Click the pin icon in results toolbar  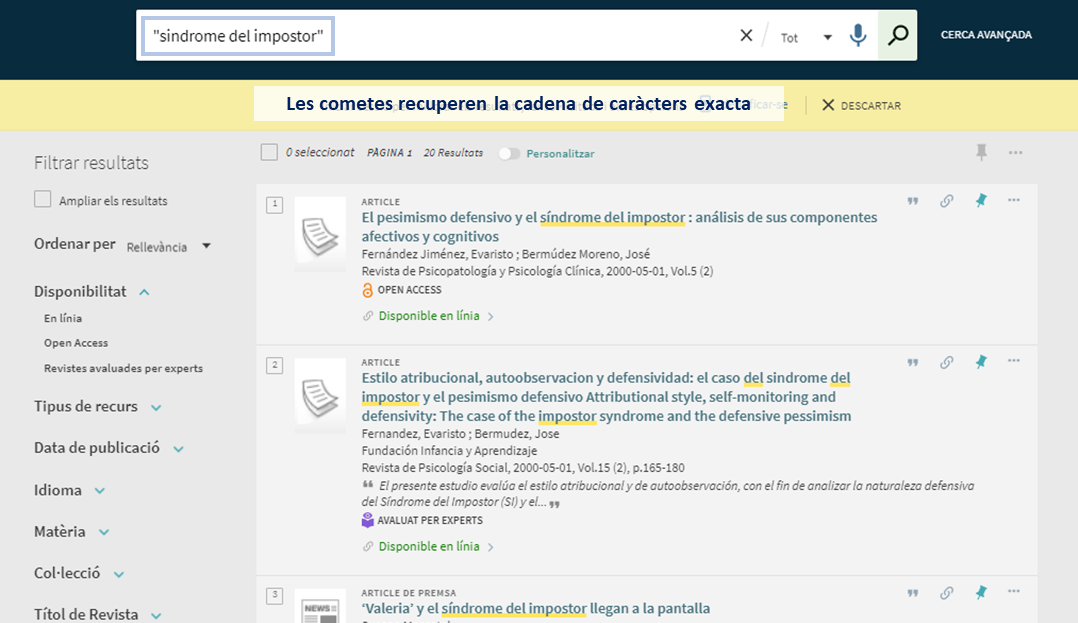tap(981, 152)
